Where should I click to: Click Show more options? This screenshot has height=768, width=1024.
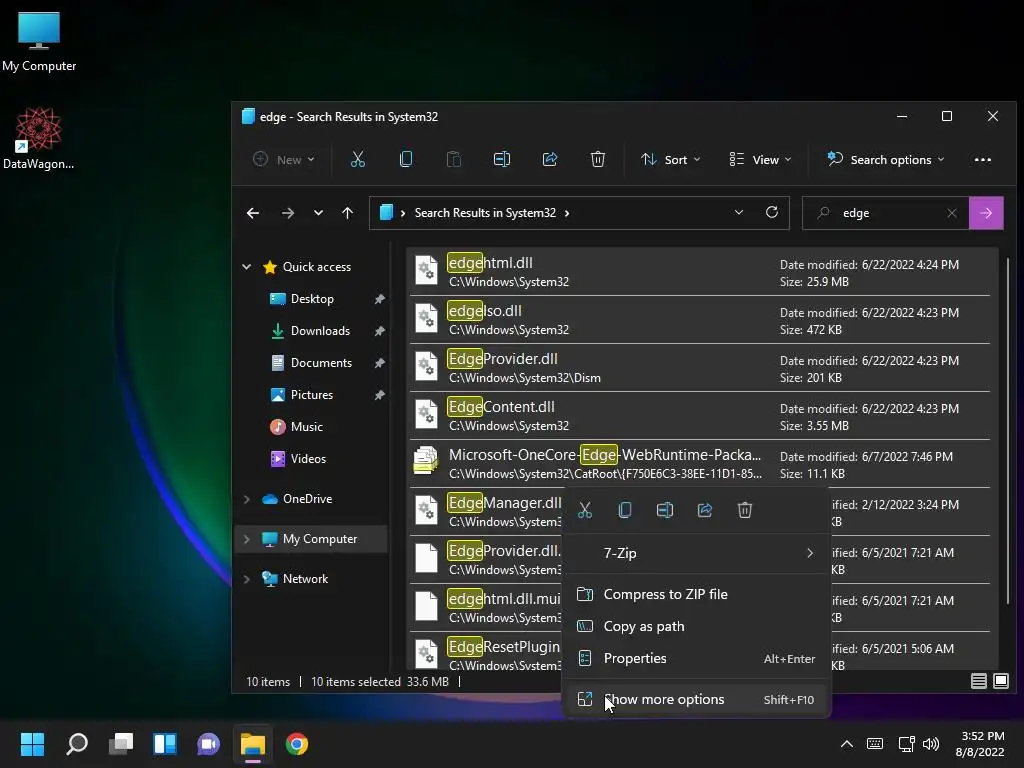pos(697,699)
